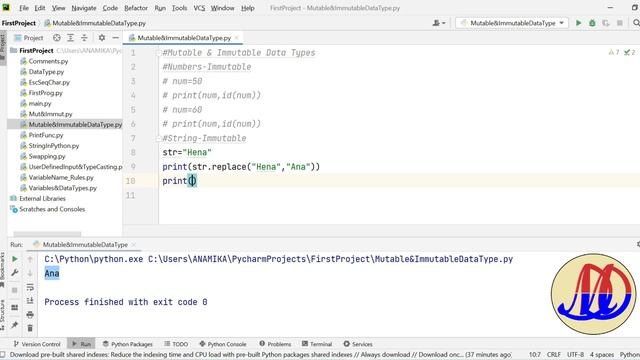Viewport: 640px width, 360px height.
Task: Click UTF-8 encoding in status bar
Action: (x=576, y=355)
